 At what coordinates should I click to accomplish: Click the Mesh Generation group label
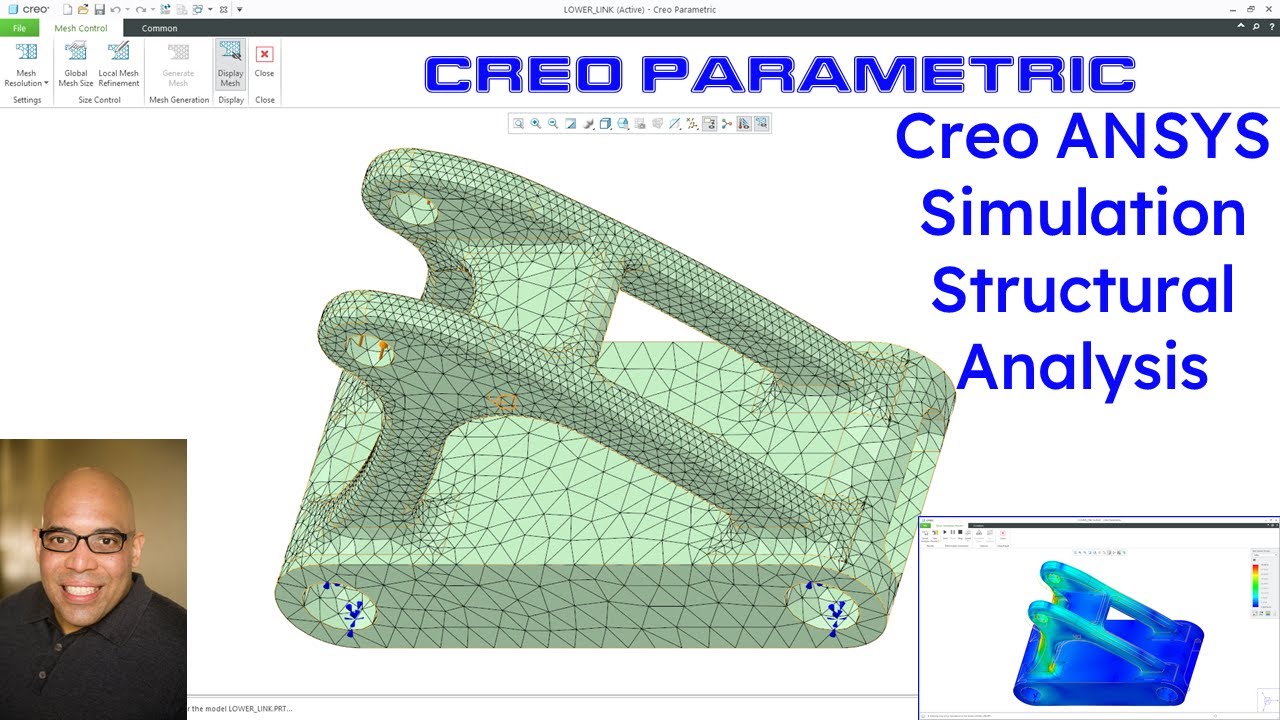tap(179, 100)
